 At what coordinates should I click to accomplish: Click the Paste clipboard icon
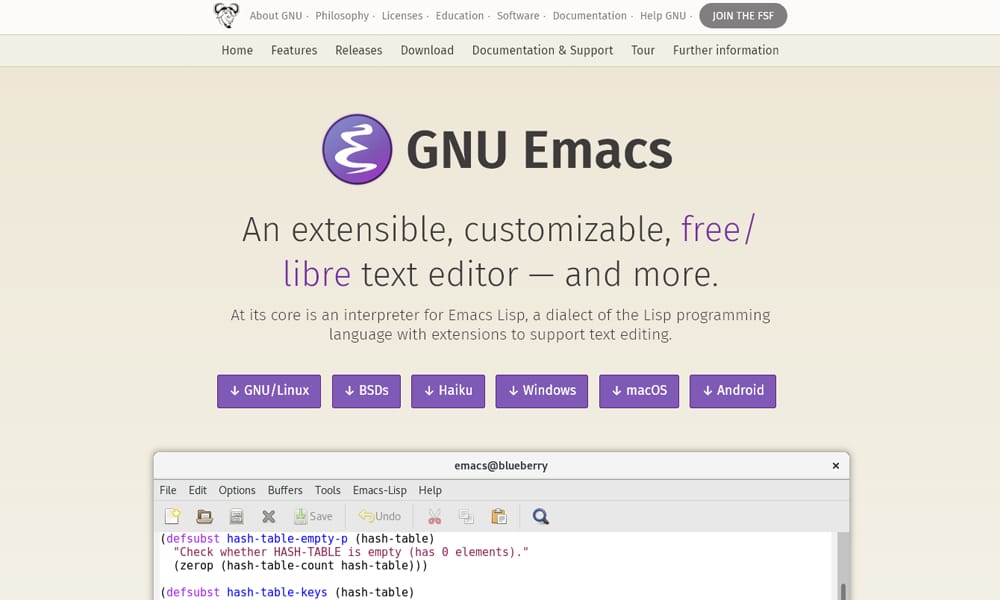coord(499,516)
